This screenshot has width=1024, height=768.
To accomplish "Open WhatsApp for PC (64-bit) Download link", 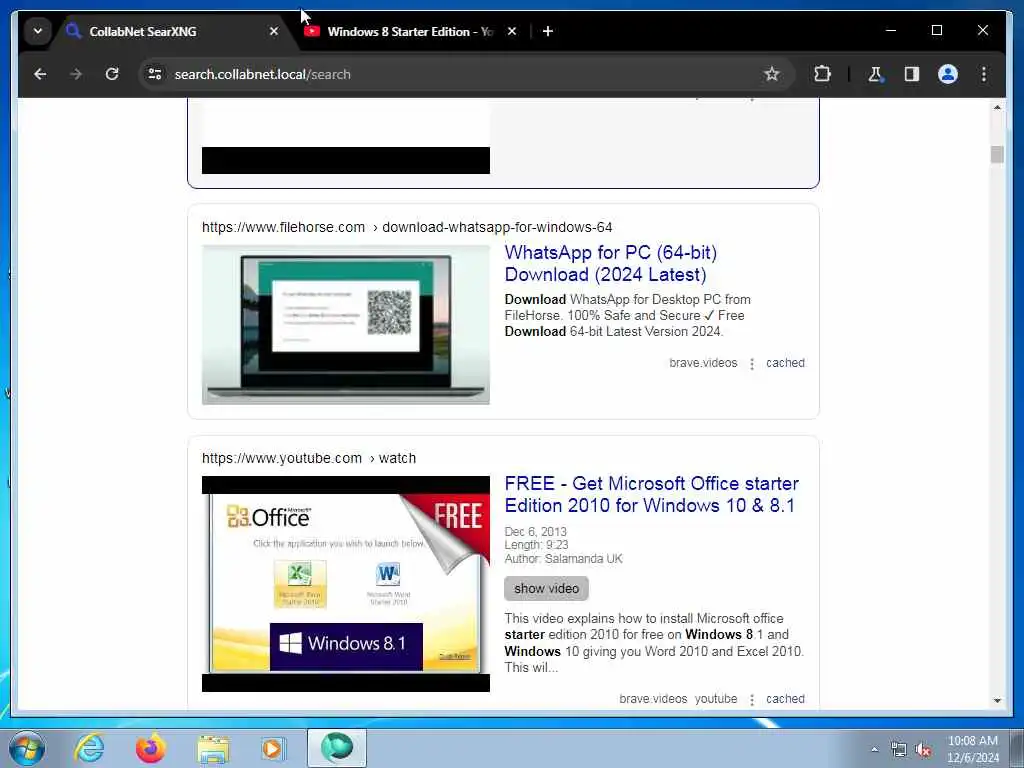I will click(x=611, y=263).
